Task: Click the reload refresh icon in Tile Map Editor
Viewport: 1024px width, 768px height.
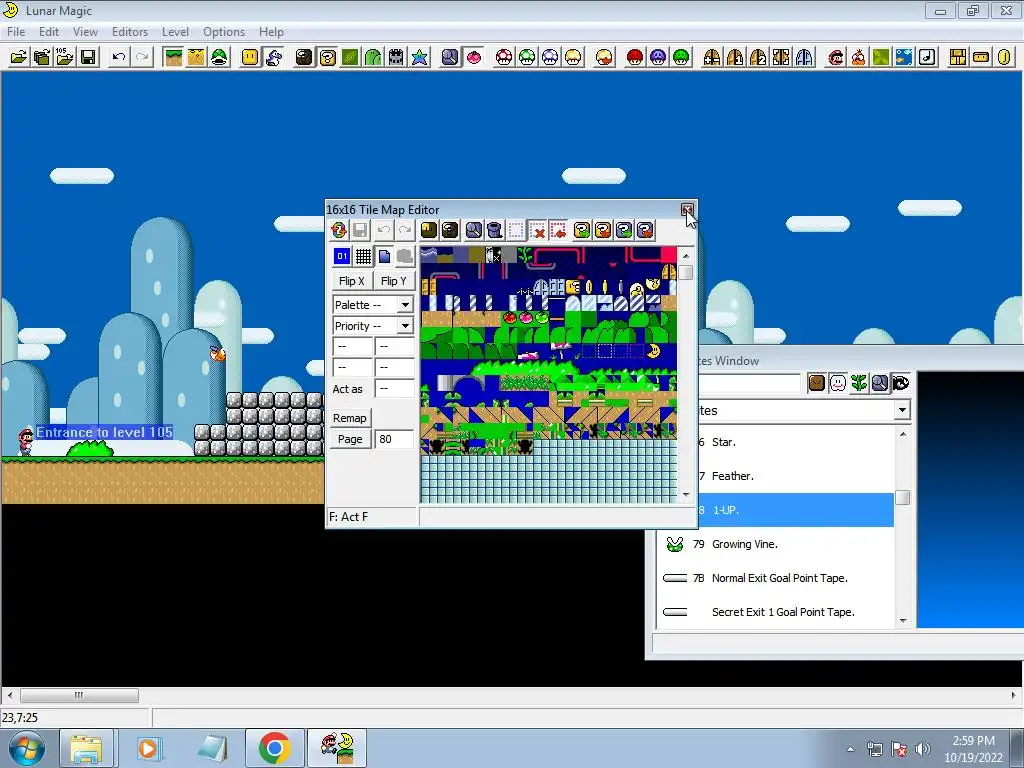Action: click(339, 230)
